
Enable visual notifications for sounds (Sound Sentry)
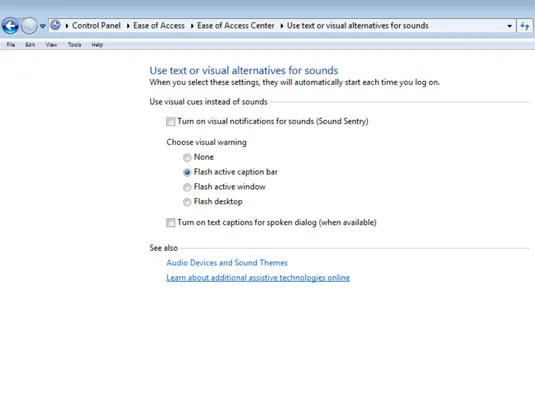(171, 122)
